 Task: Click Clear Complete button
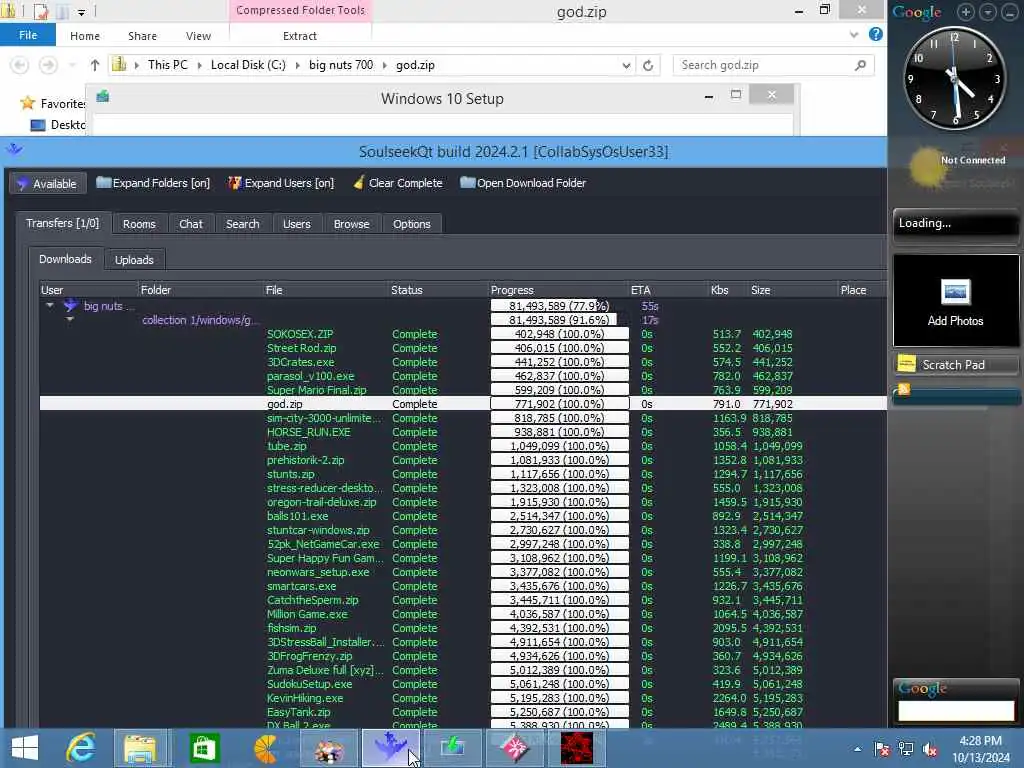pyautogui.click(x=398, y=184)
